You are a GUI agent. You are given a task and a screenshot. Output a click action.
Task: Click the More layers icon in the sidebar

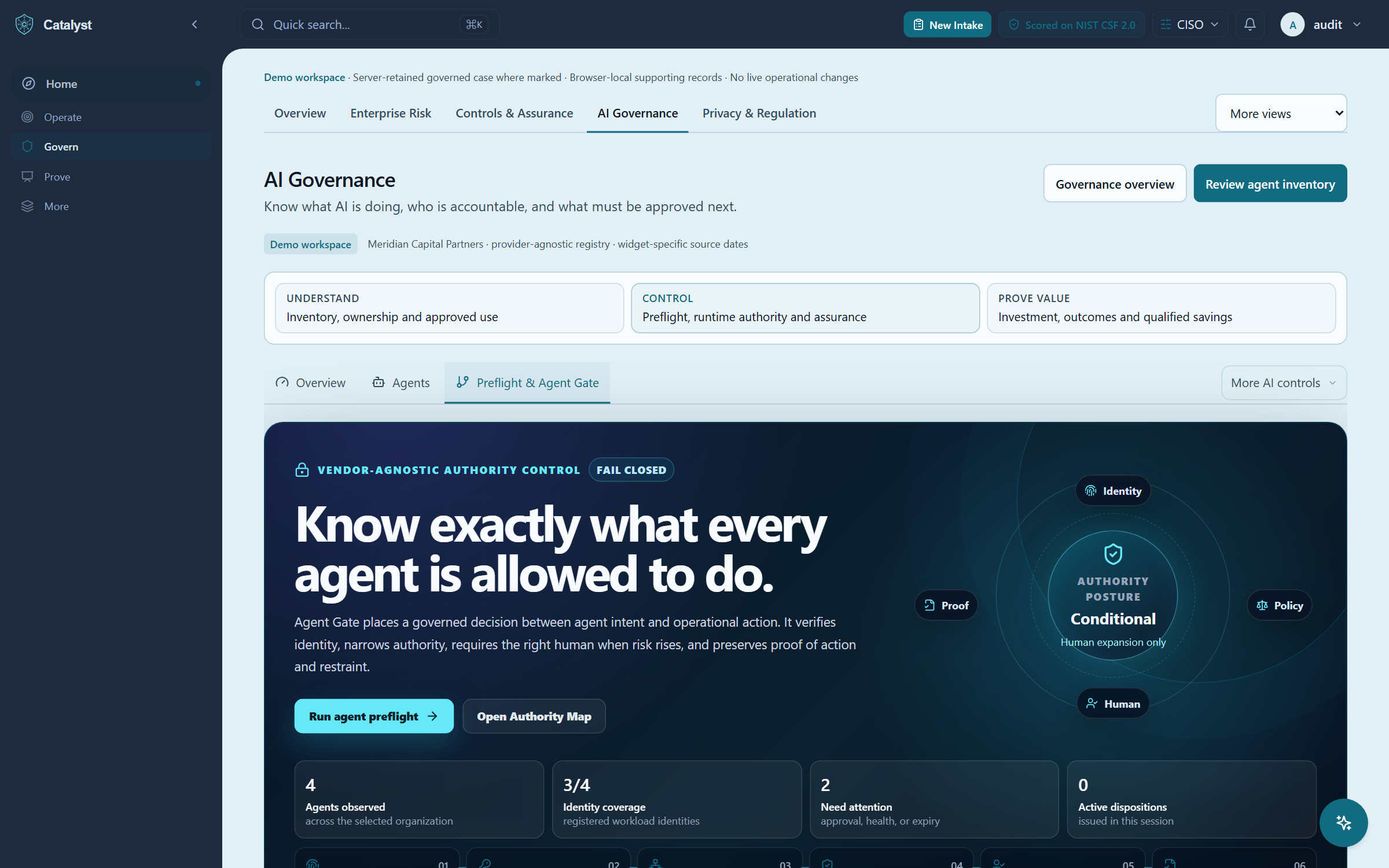coord(27,206)
